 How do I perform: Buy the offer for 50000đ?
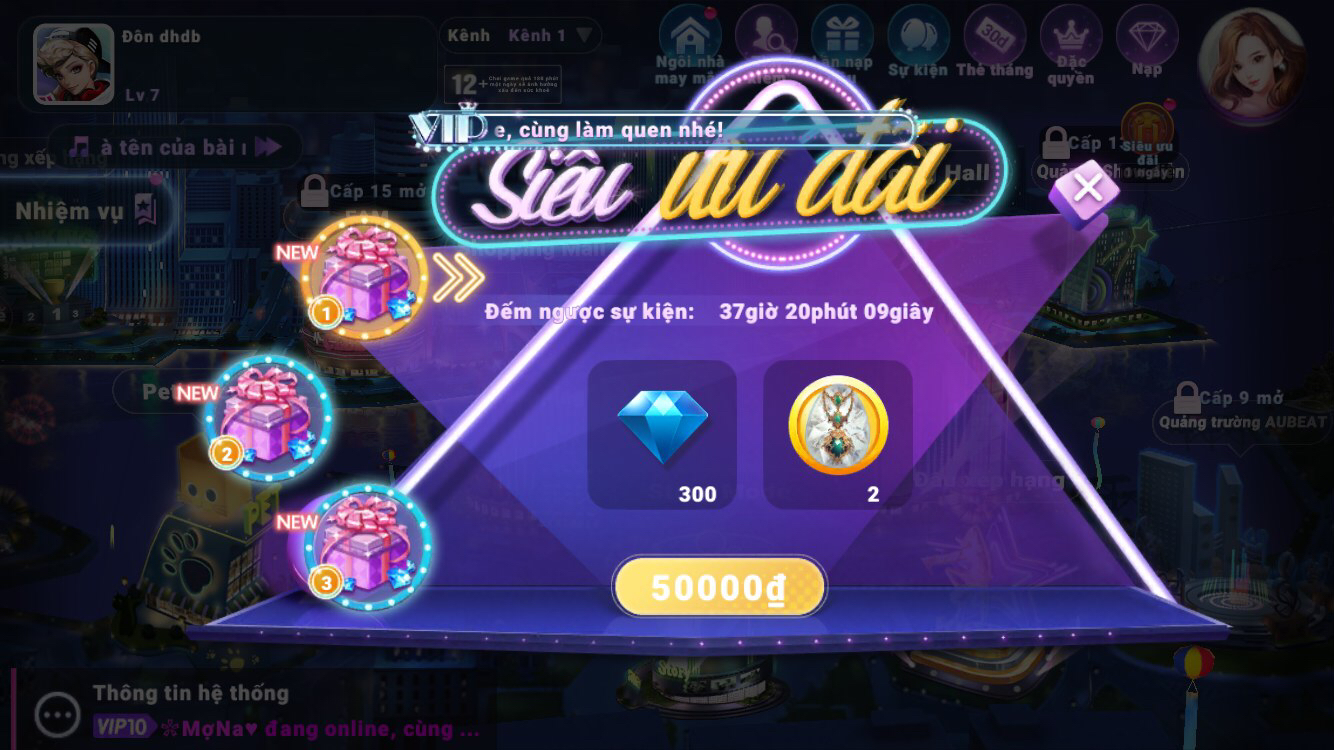click(719, 587)
